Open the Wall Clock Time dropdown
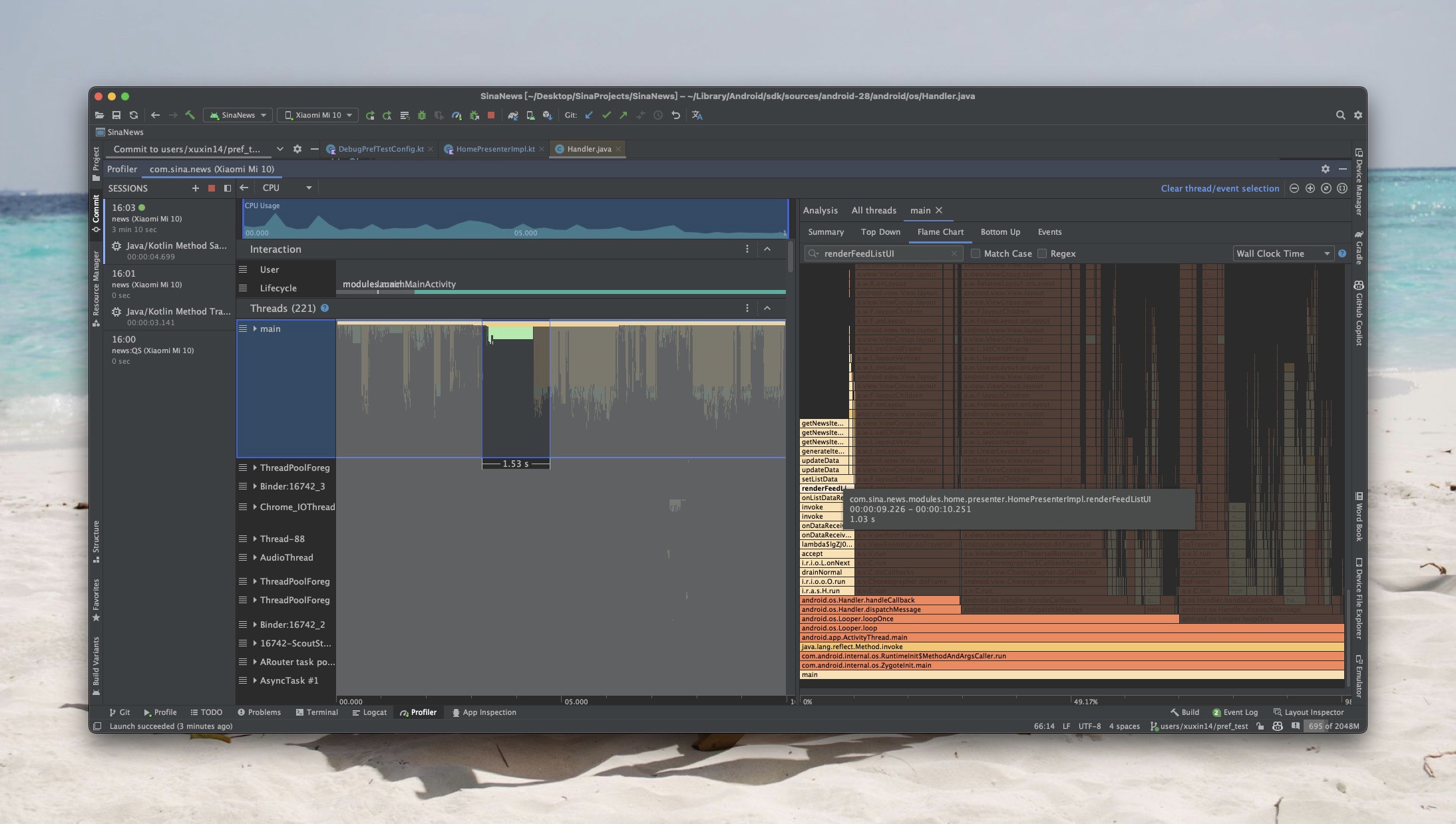The image size is (1456, 824). tap(1282, 253)
